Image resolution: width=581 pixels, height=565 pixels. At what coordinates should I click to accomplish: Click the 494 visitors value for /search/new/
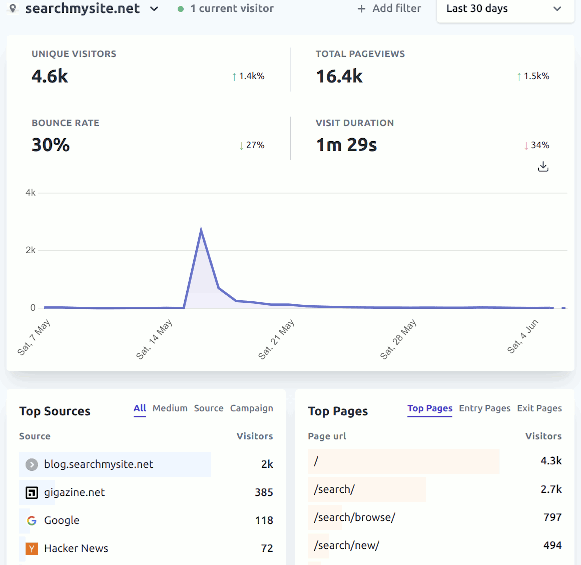point(552,545)
